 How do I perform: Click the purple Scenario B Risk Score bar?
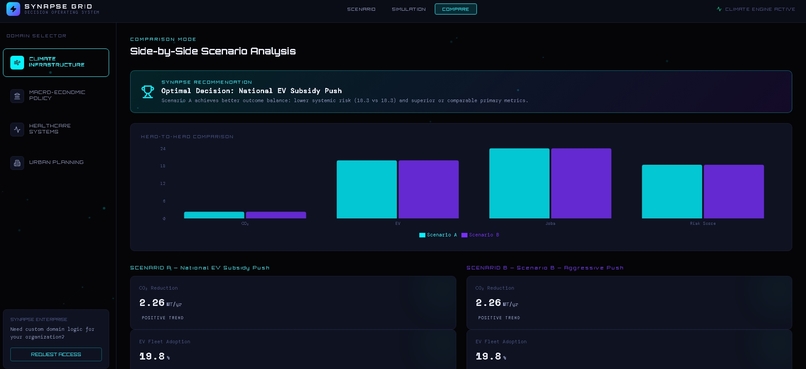point(734,192)
